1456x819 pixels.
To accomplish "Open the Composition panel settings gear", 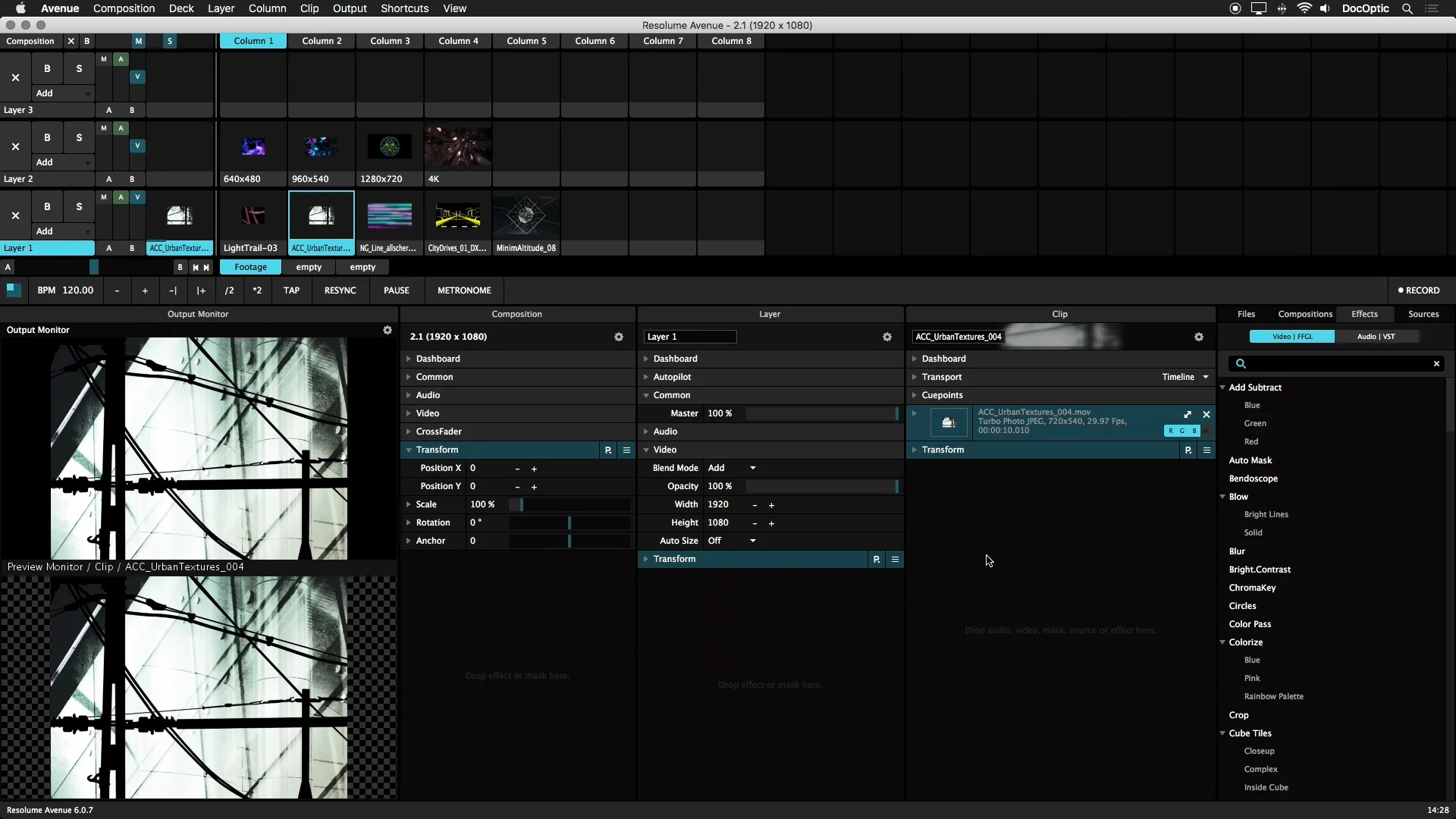I will (x=619, y=337).
